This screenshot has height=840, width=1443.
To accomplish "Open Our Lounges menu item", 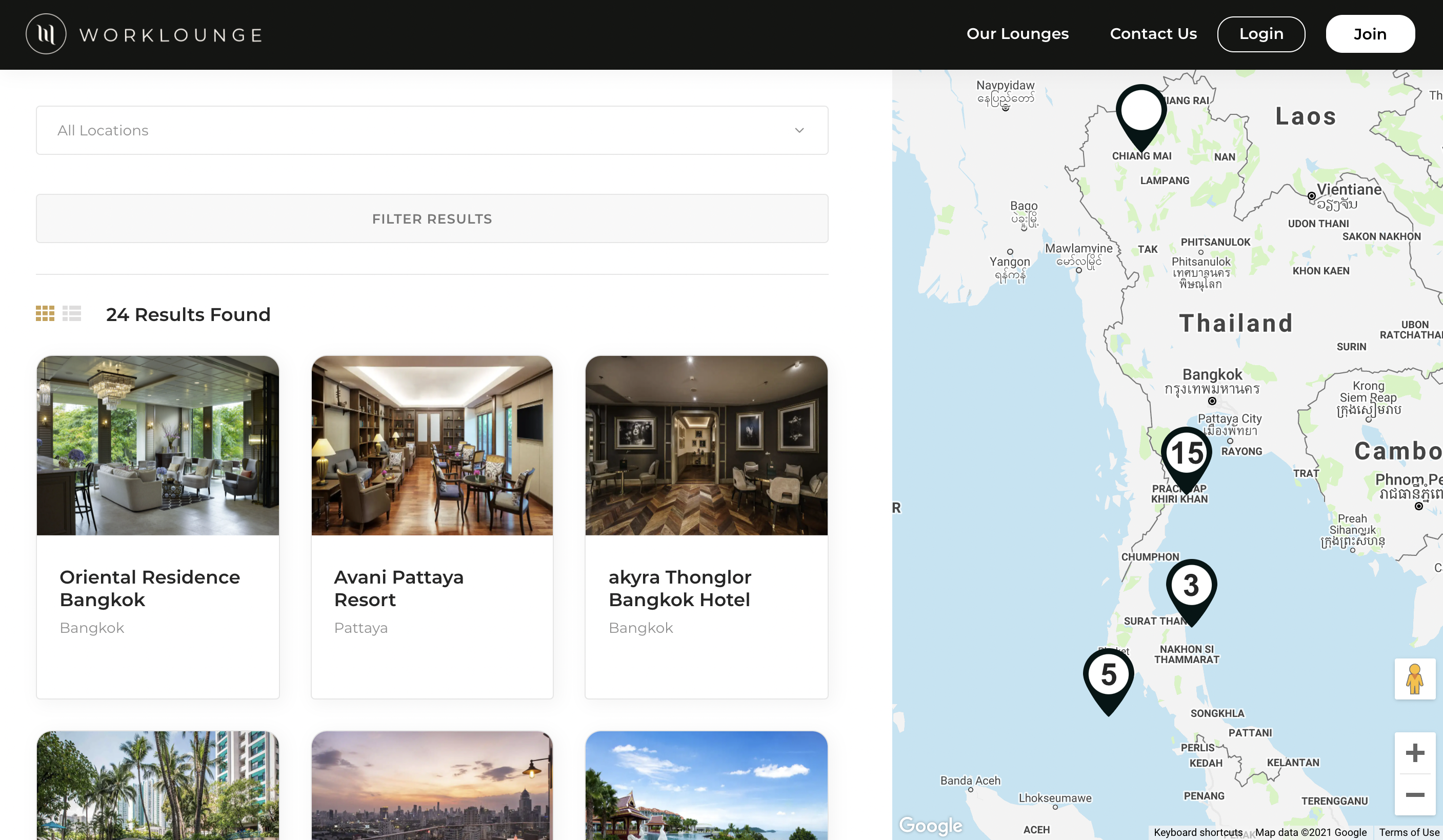I will click(x=1017, y=34).
